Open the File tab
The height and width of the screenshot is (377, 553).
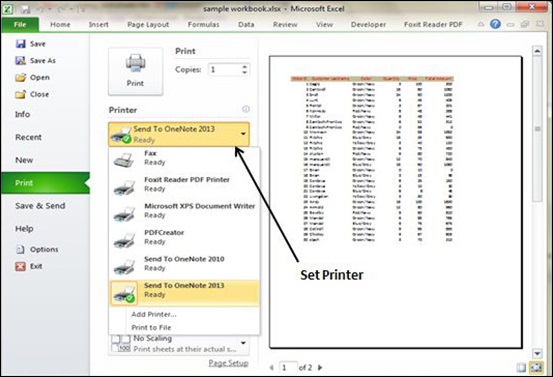pos(20,24)
